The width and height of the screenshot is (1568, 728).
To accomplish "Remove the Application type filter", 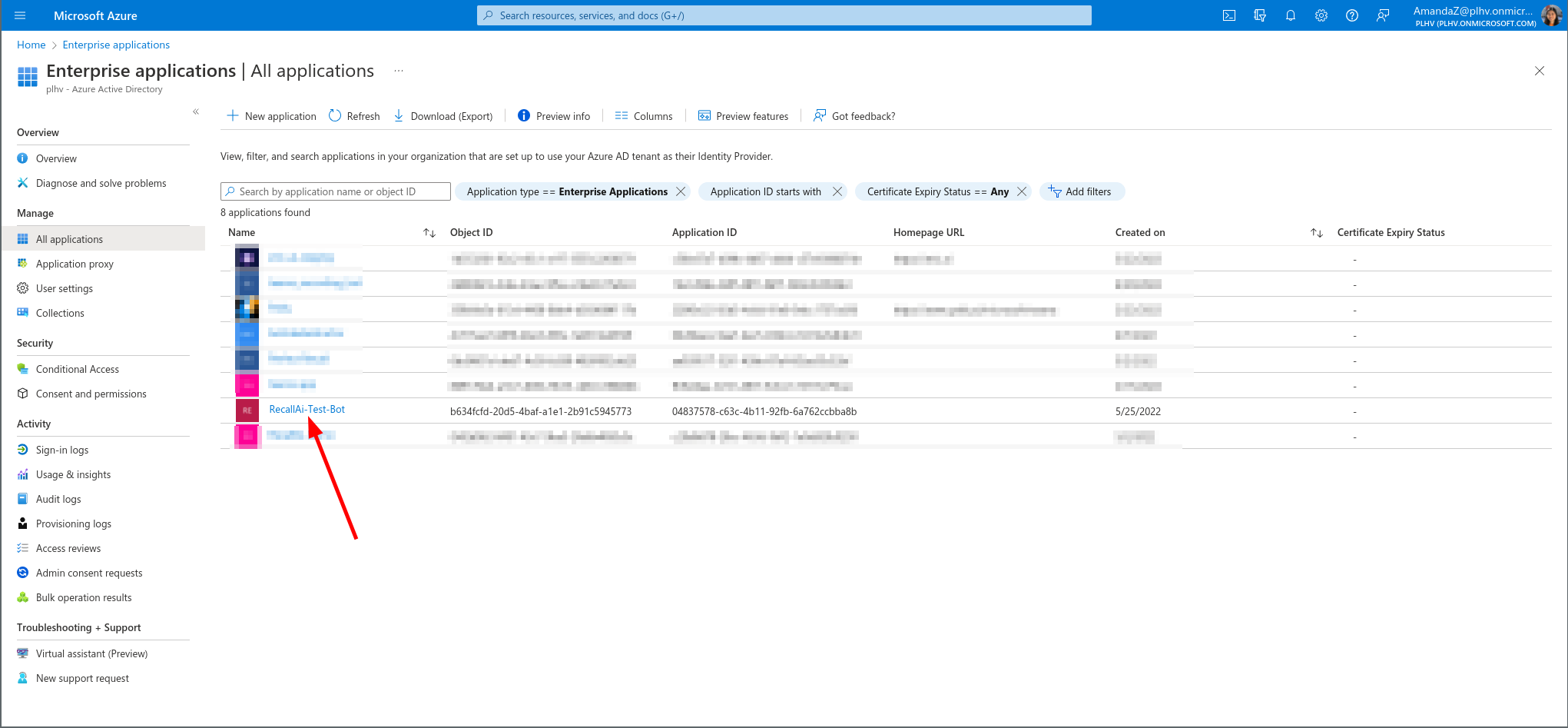I will (x=681, y=191).
